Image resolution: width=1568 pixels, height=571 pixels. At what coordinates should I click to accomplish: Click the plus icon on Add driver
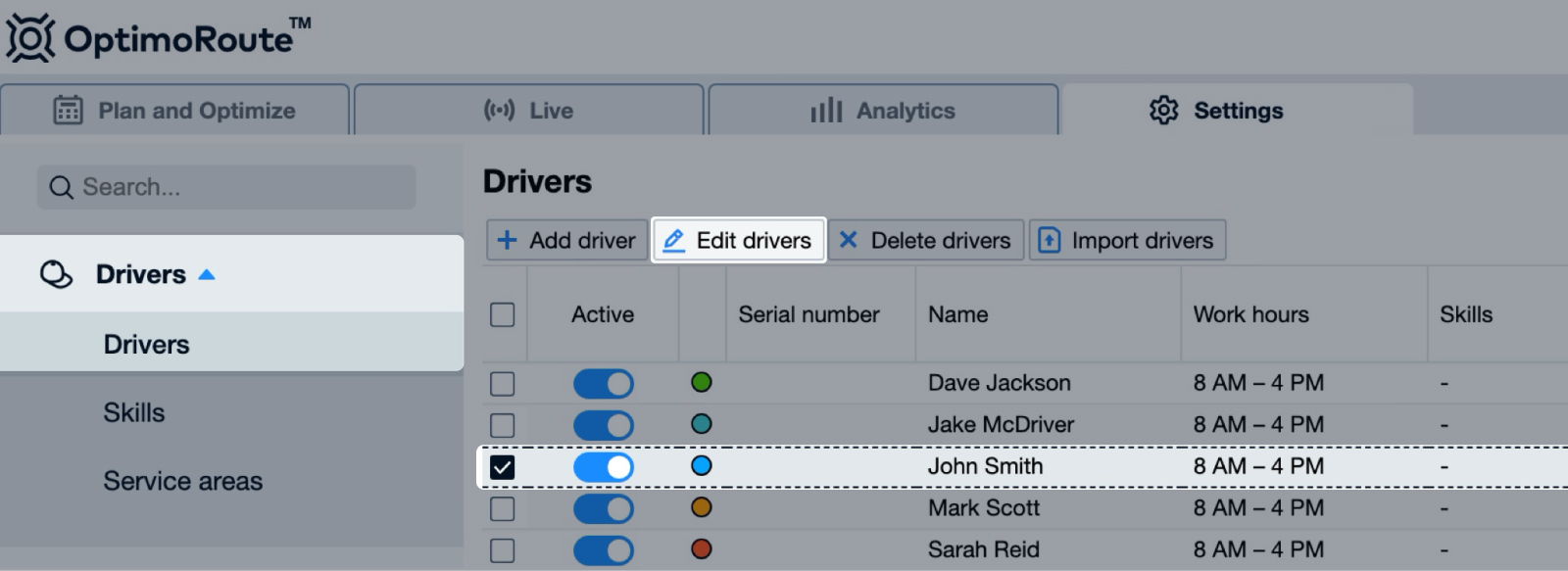click(507, 240)
